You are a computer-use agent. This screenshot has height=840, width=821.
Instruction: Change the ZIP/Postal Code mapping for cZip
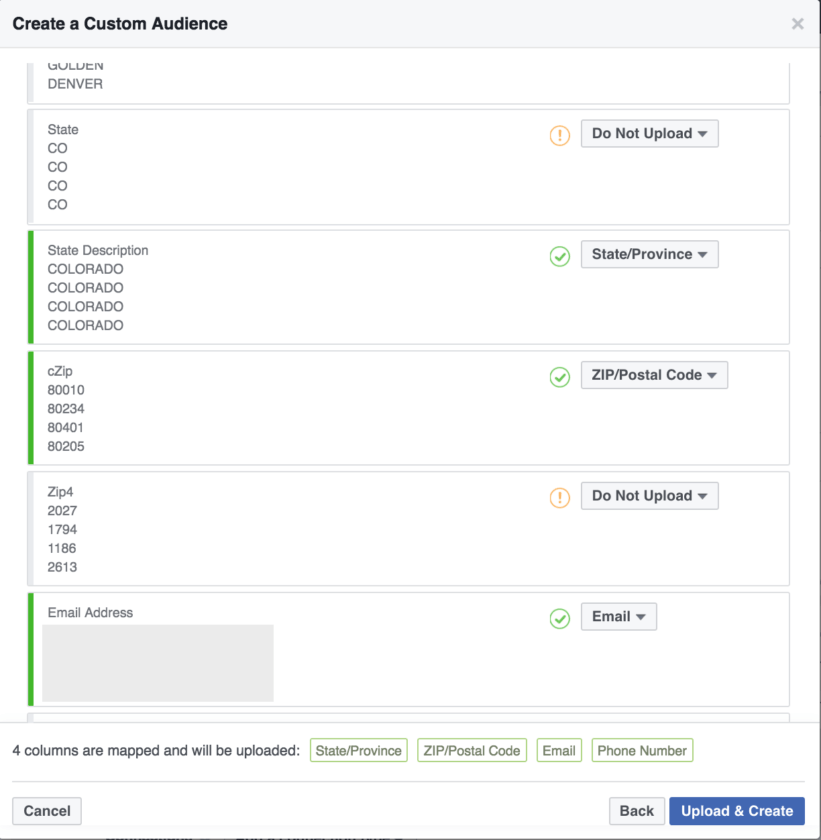point(654,375)
